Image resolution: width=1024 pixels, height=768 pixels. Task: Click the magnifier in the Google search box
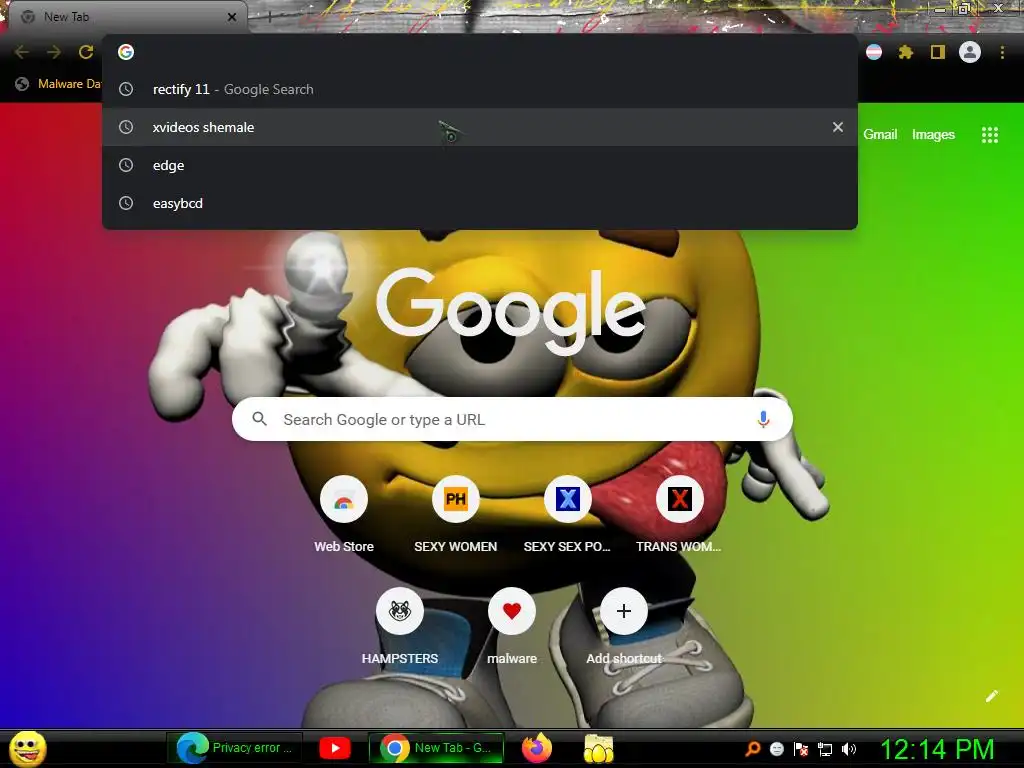pyautogui.click(x=259, y=419)
